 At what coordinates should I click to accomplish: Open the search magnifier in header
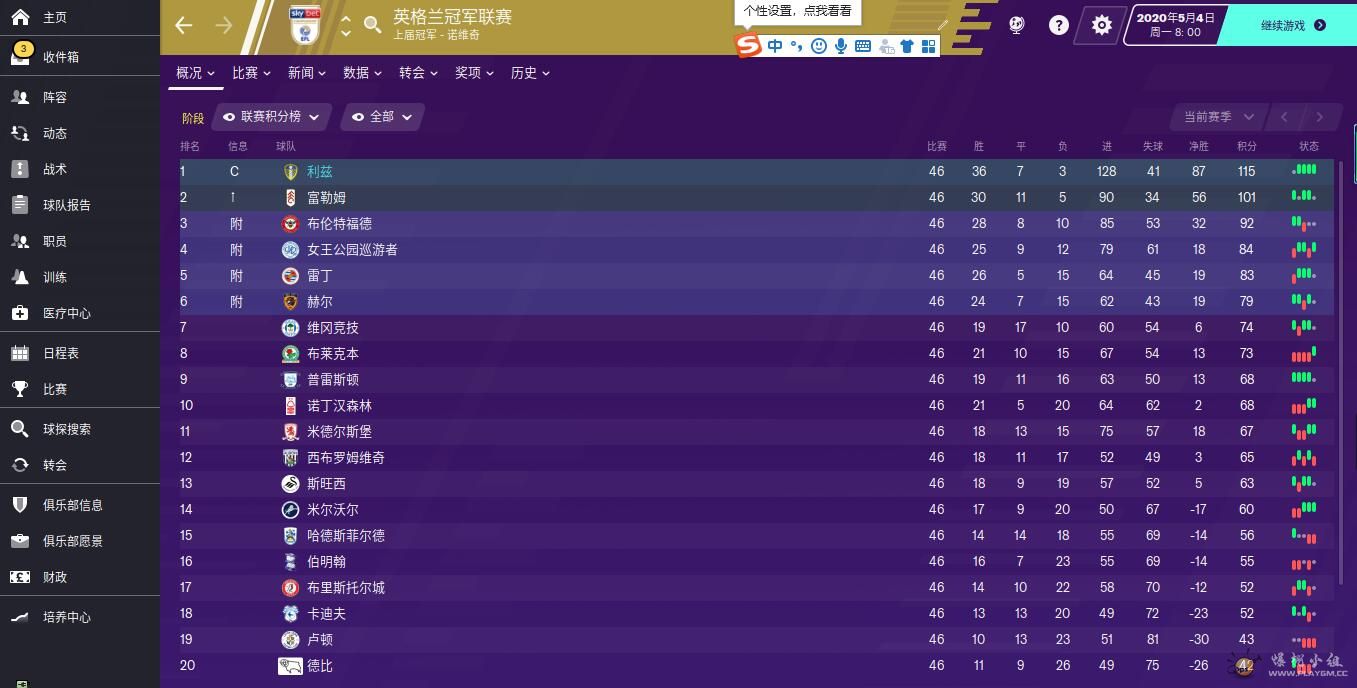373,25
